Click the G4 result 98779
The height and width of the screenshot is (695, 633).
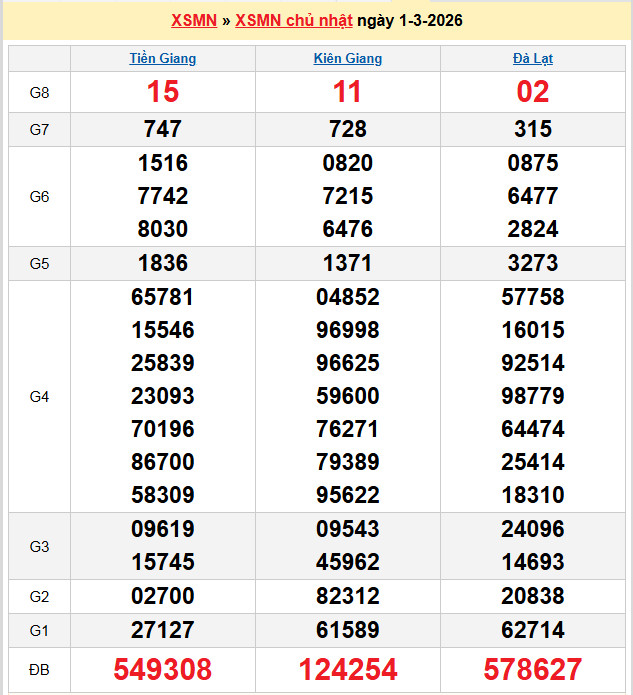533,396
